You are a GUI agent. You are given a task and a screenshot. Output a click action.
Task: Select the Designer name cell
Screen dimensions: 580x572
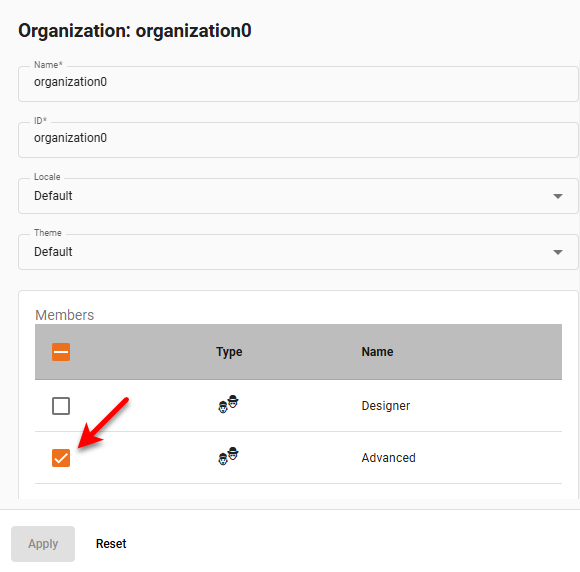click(386, 406)
